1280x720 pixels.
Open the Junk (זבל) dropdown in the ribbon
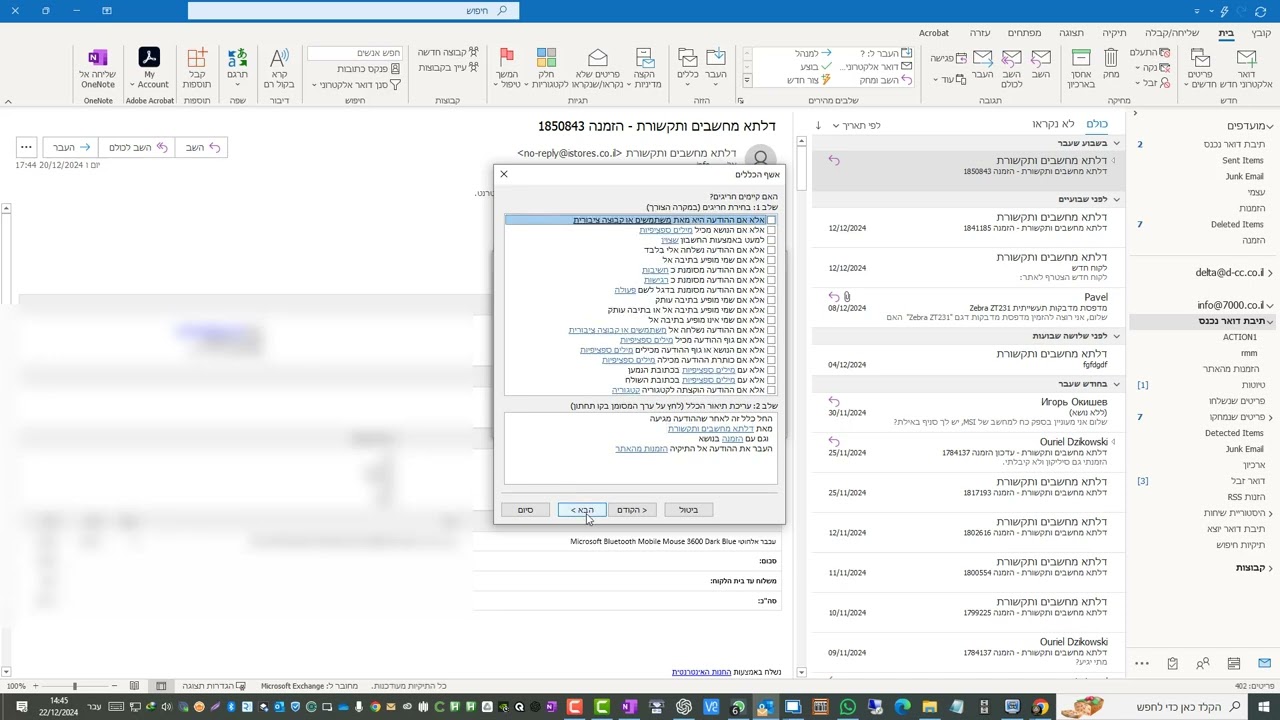coord(1152,83)
